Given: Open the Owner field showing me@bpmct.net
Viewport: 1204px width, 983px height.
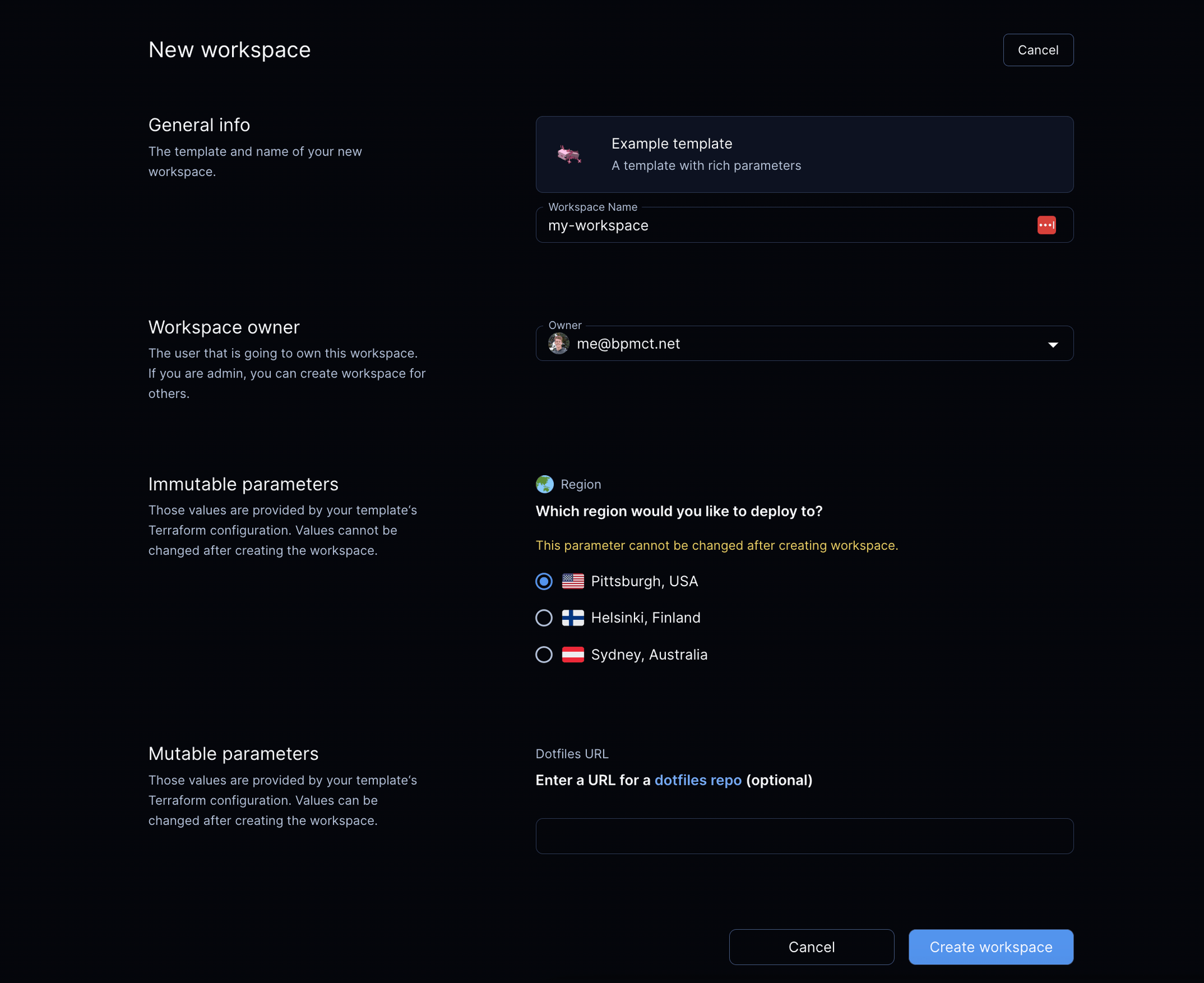Looking at the screenshot, I should point(804,344).
